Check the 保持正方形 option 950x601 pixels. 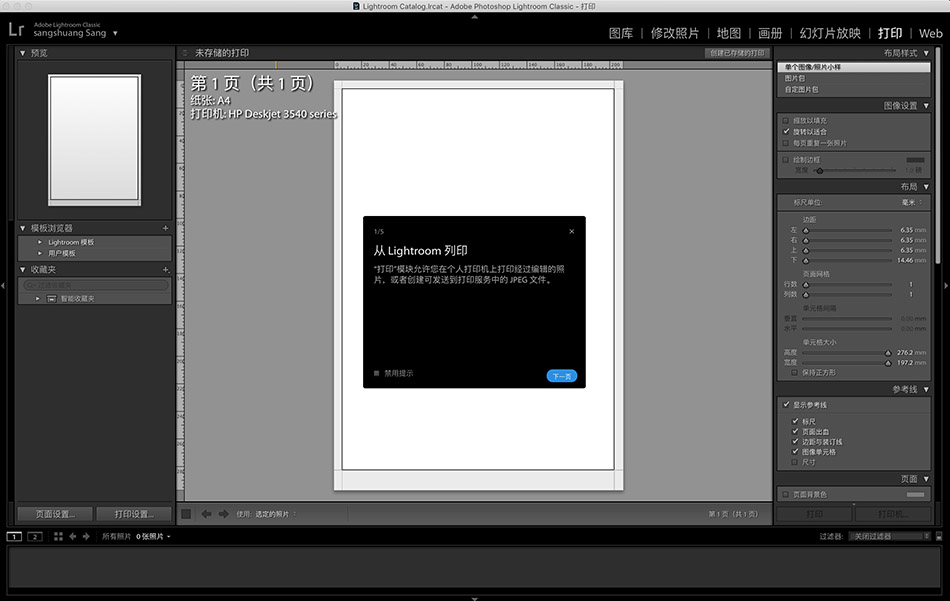click(x=794, y=373)
